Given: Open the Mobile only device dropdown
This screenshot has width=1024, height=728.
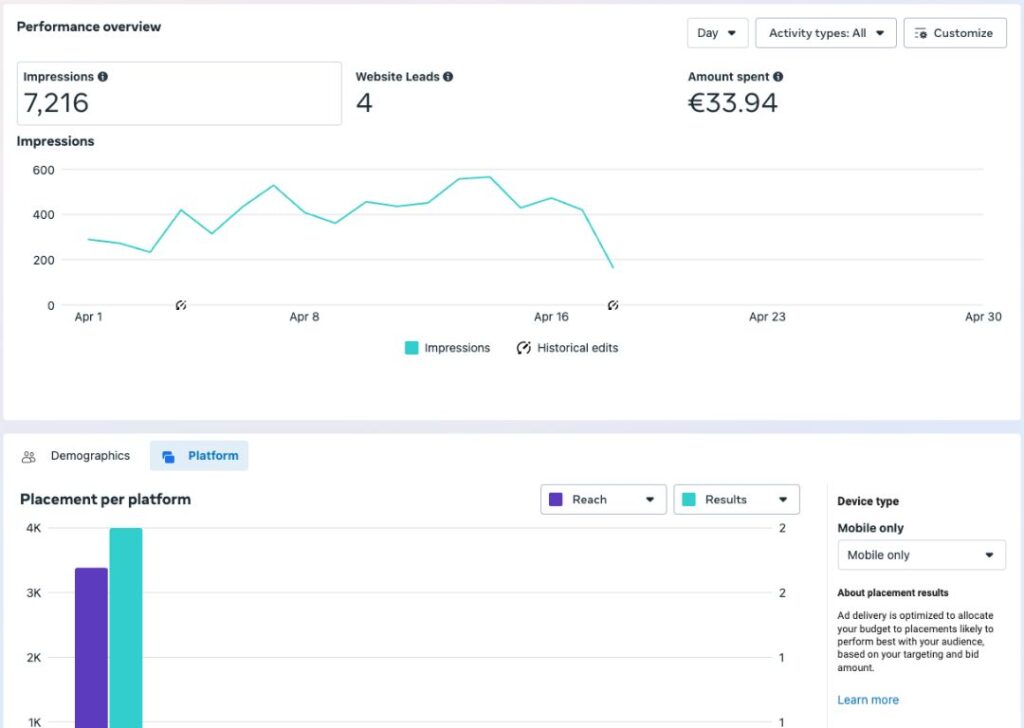Looking at the screenshot, I should coord(921,555).
